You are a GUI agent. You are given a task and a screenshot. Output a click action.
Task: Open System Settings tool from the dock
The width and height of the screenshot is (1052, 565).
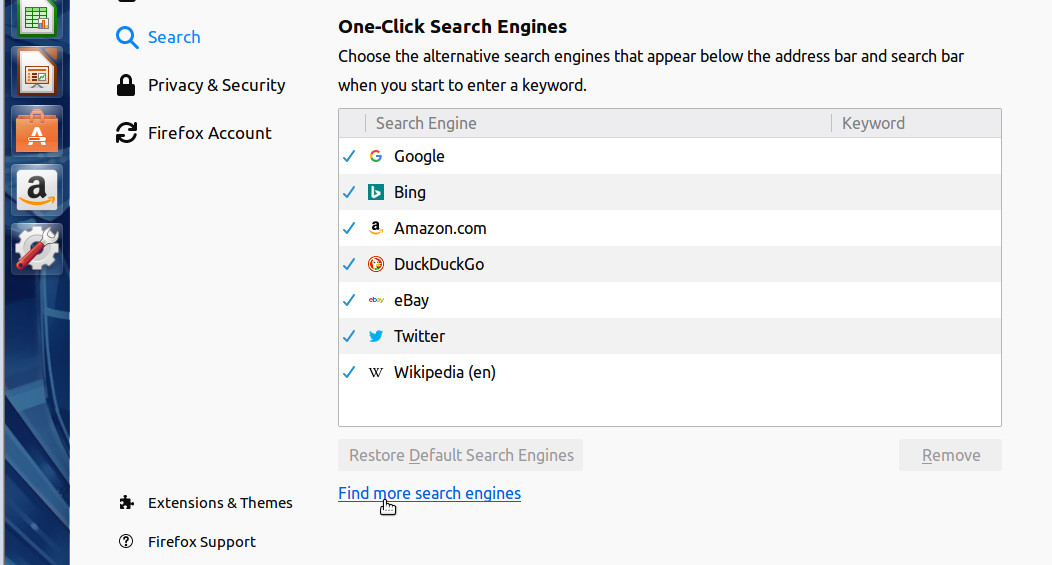pyautogui.click(x=37, y=248)
